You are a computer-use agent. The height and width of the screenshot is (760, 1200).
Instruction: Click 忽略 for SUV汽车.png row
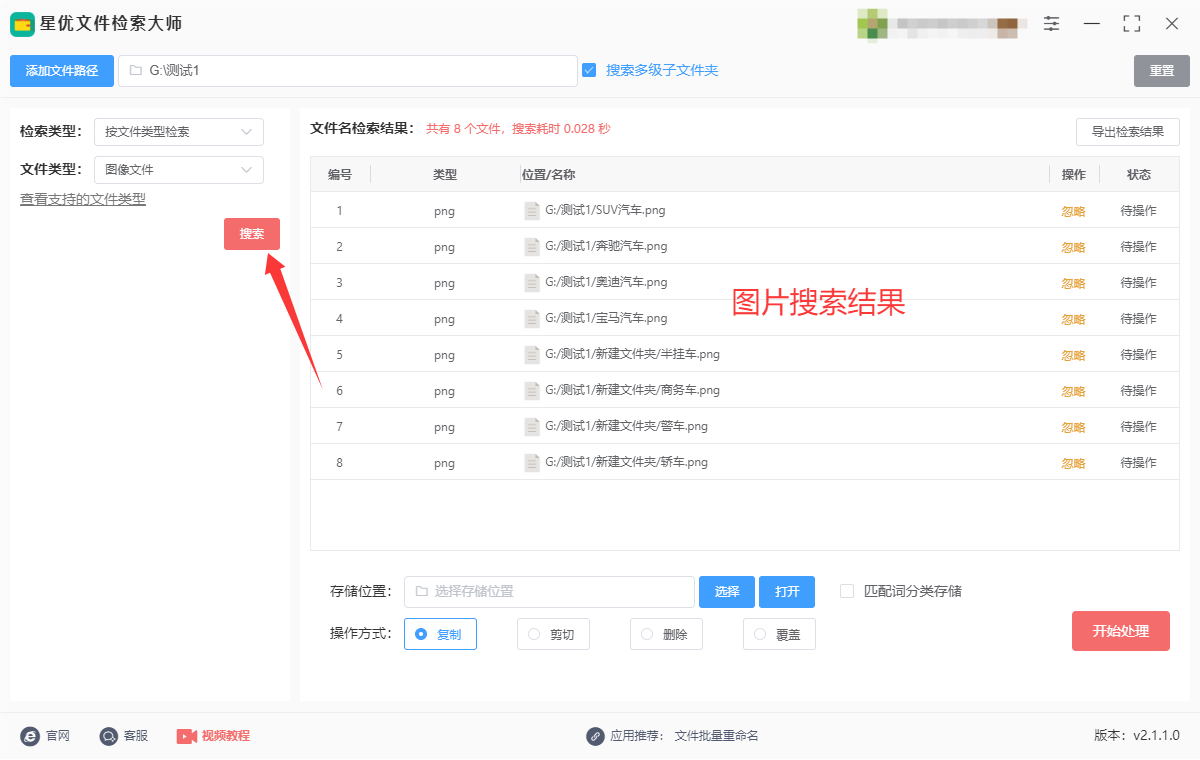(1073, 211)
